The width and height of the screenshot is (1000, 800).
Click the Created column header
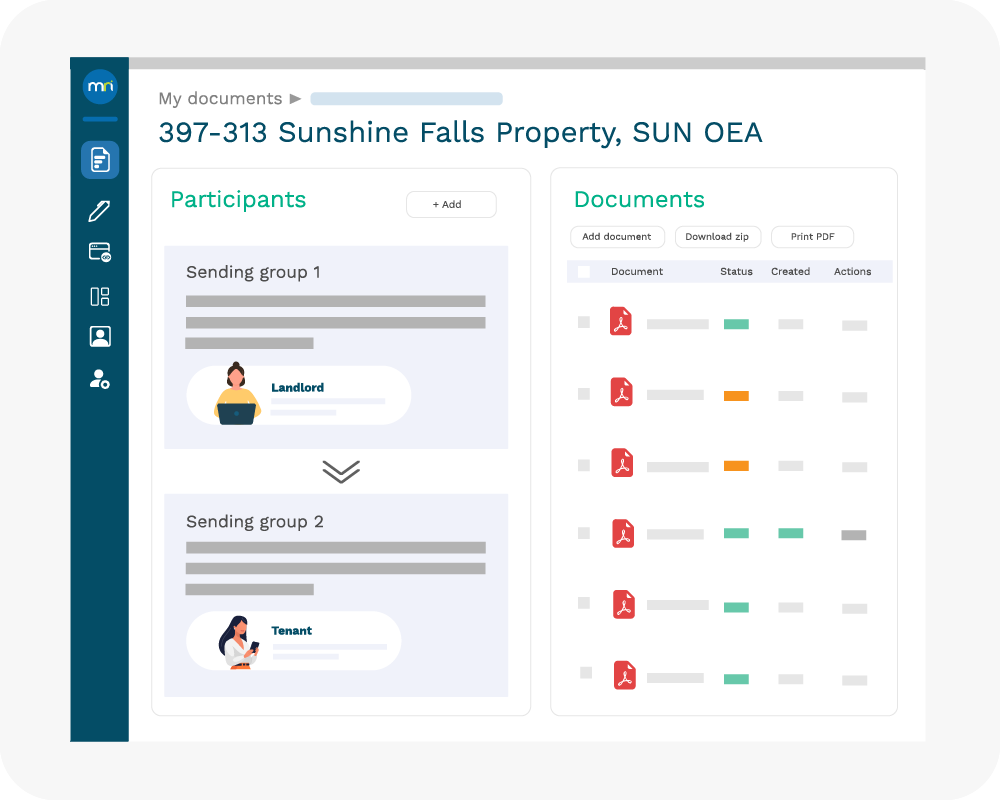click(x=790, y=272)
